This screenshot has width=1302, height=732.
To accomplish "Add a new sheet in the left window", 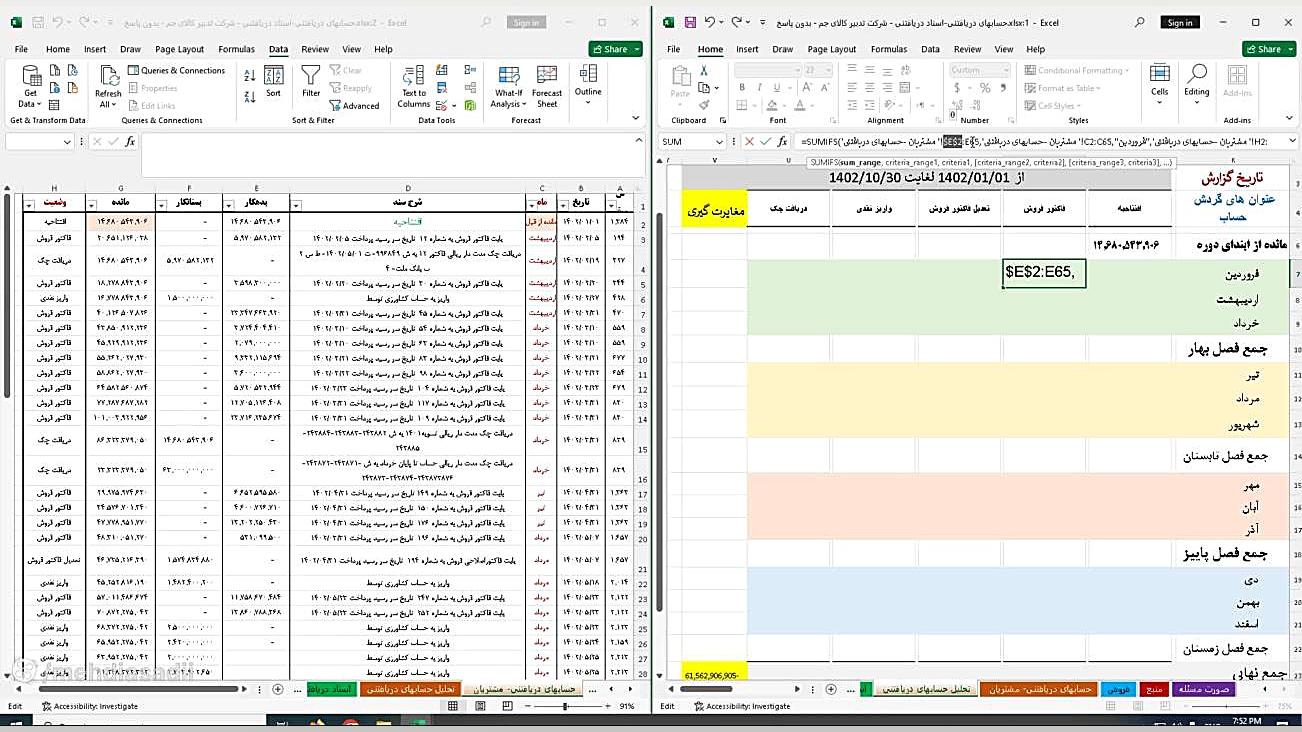I will pyautogui.click(x=278, y=689).
